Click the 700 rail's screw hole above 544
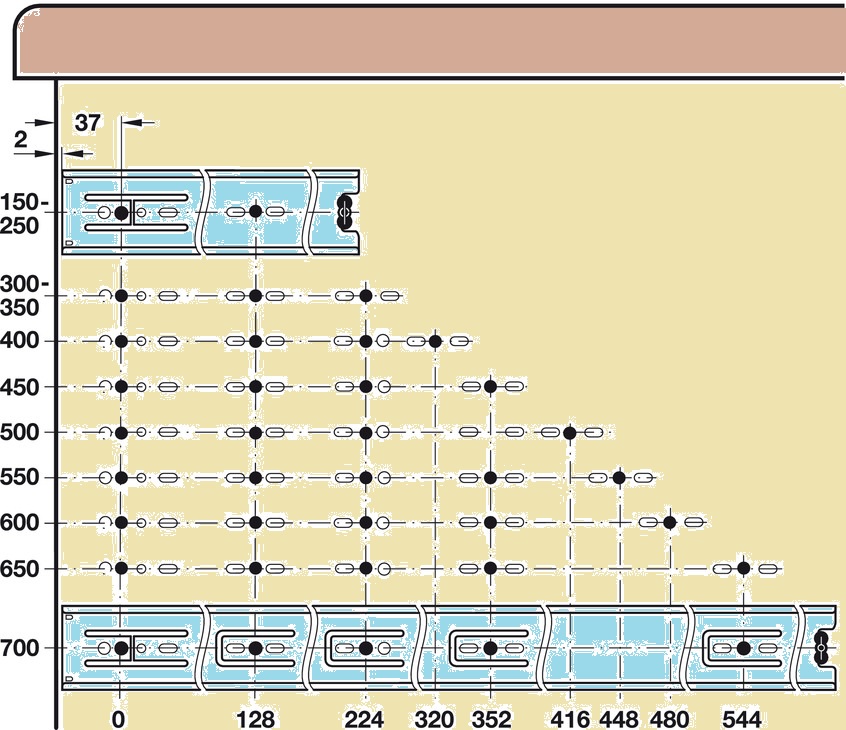The image size is (846, 730). [x=744, y=648]
